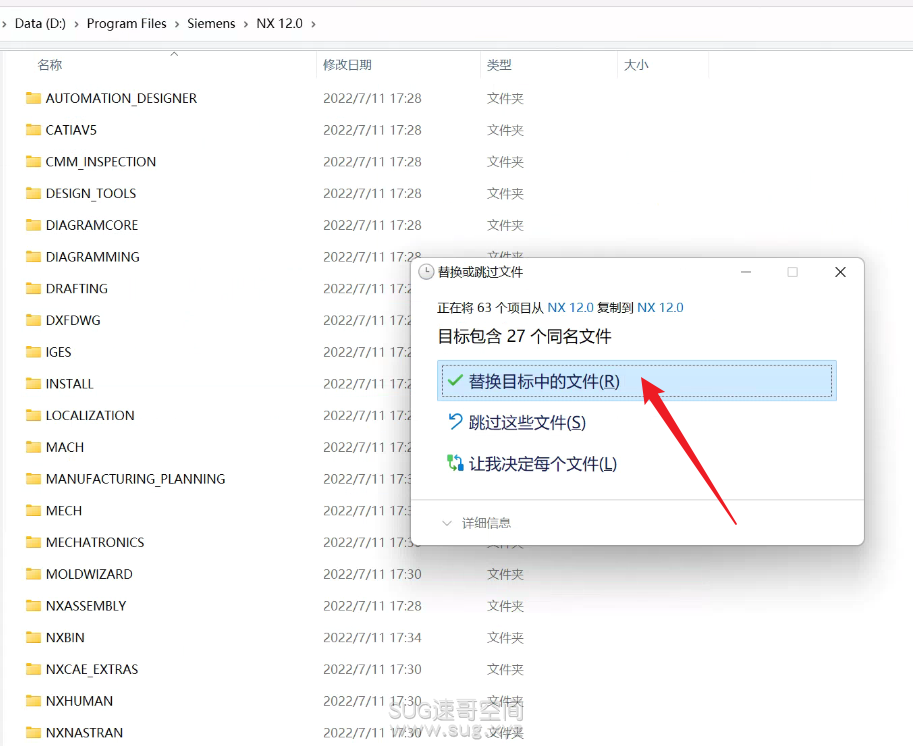Click the MACH folder icon
Image resolution: width=913 pixels, height=746 pixels.
pos(33,447)
